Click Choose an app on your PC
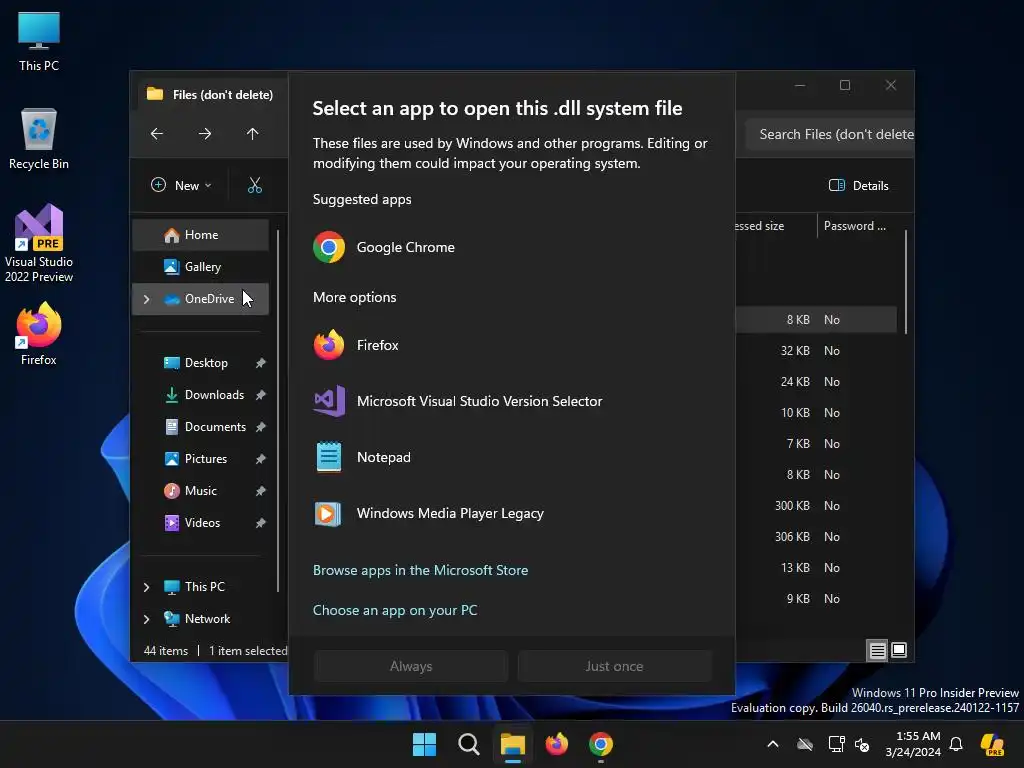This screenshot has height=768, width=1024. coord(394,610)
